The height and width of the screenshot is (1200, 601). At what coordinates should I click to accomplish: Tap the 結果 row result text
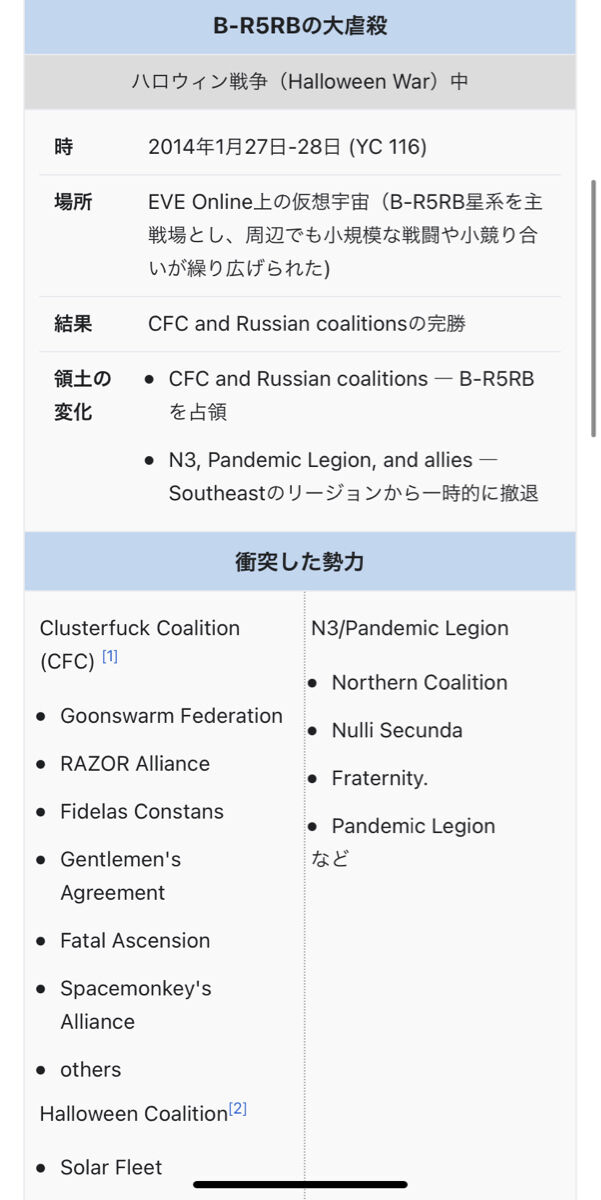[307, 324]
